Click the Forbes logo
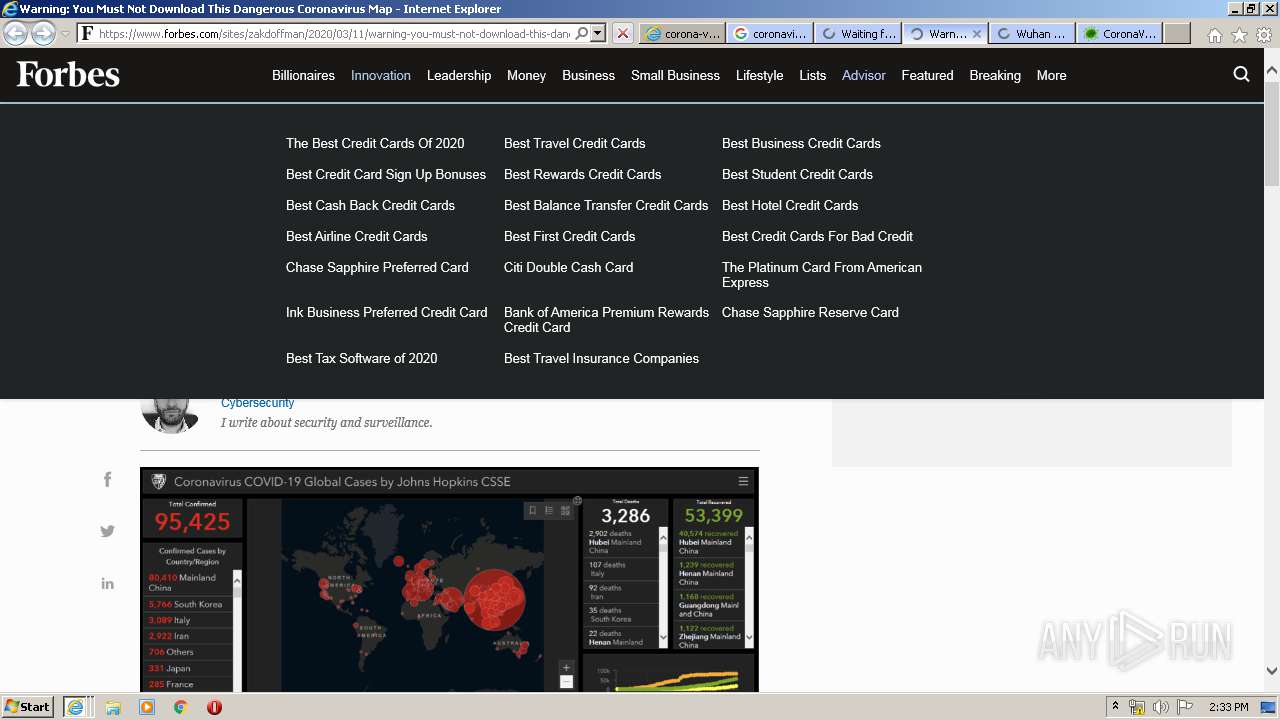1280x720 pixels. pyautogui.click(x=68, y=75)
